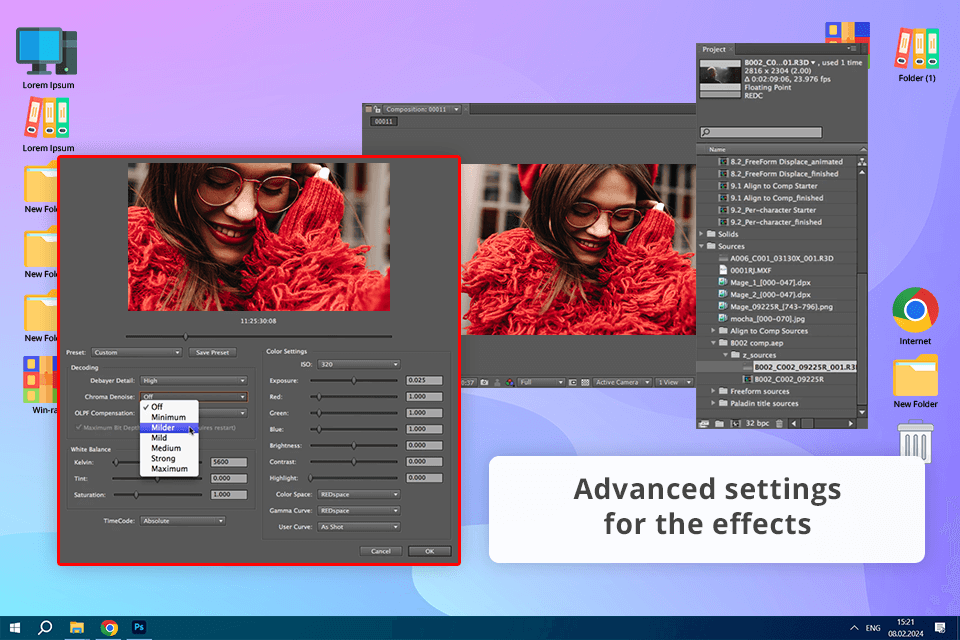This screenshot has height=640, width=960.
Task: Expand the Solids folder
Action: pyautogui.click(x=702, y=234)
